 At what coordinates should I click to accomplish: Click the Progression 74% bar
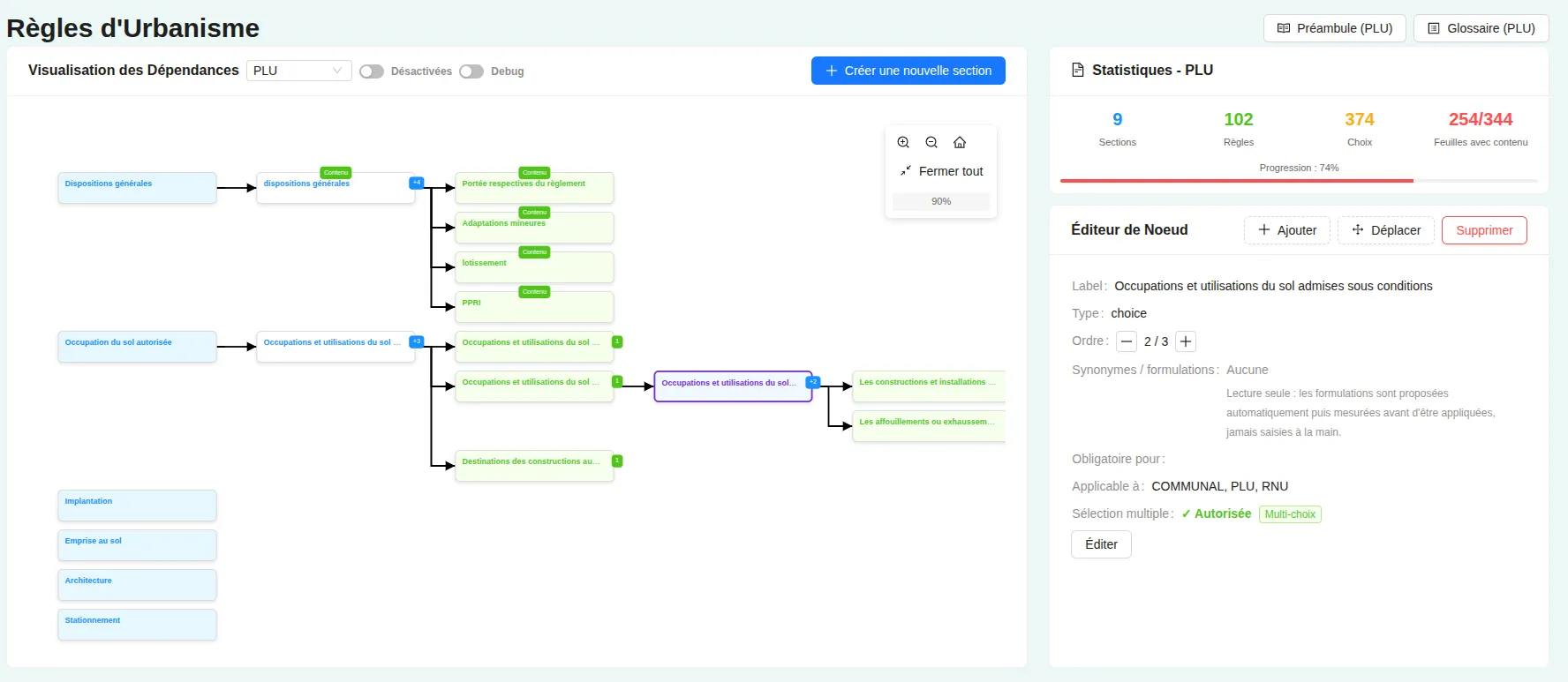pyautogui.click(x=1299, y=180)
